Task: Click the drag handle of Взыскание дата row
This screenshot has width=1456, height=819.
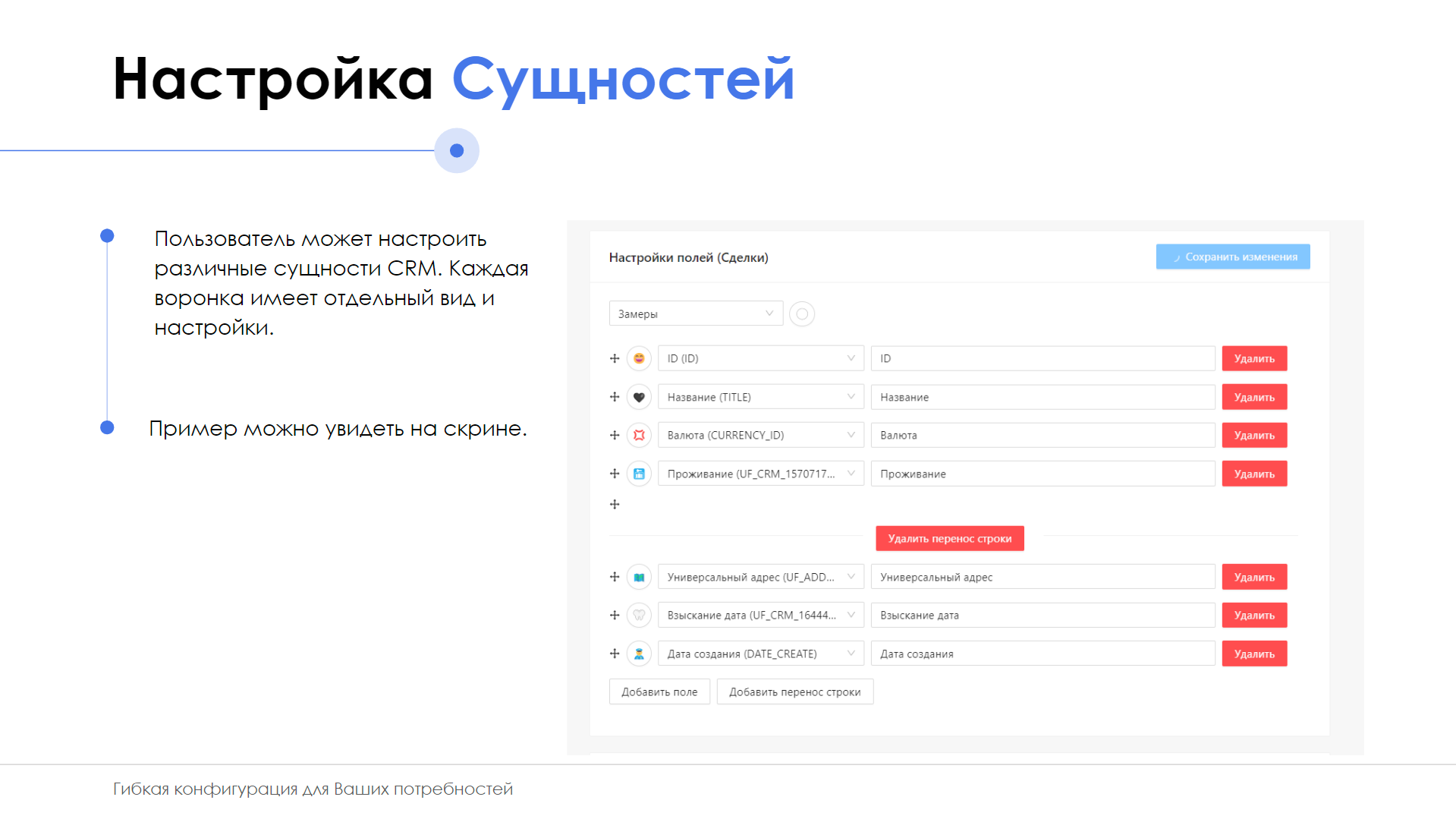Action: click(x=615, y=615)
